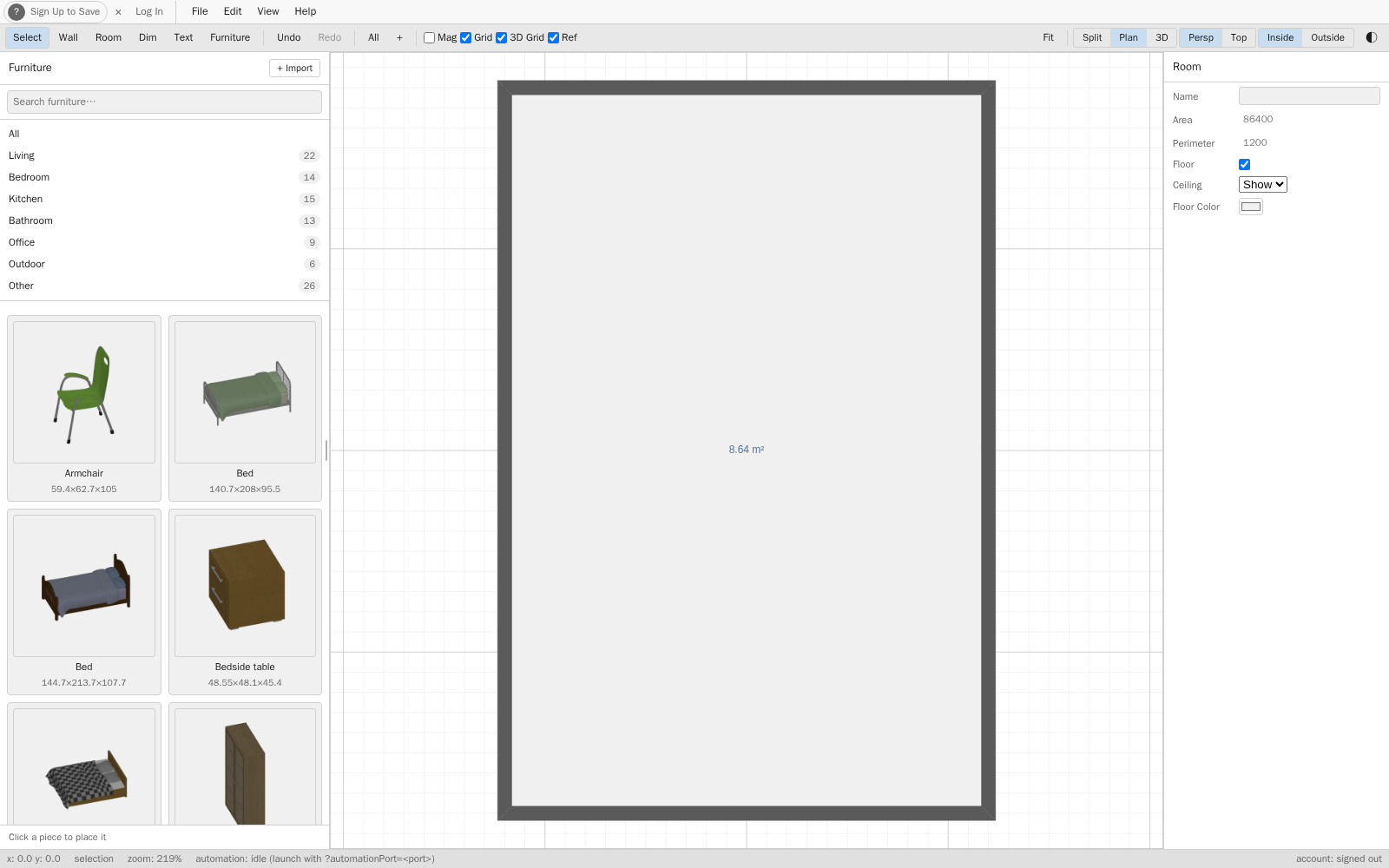The width and height of the screenshot is (1389, 868).
Task: Open the File menu
Action: pyautogui.click(x=200, y=11)
